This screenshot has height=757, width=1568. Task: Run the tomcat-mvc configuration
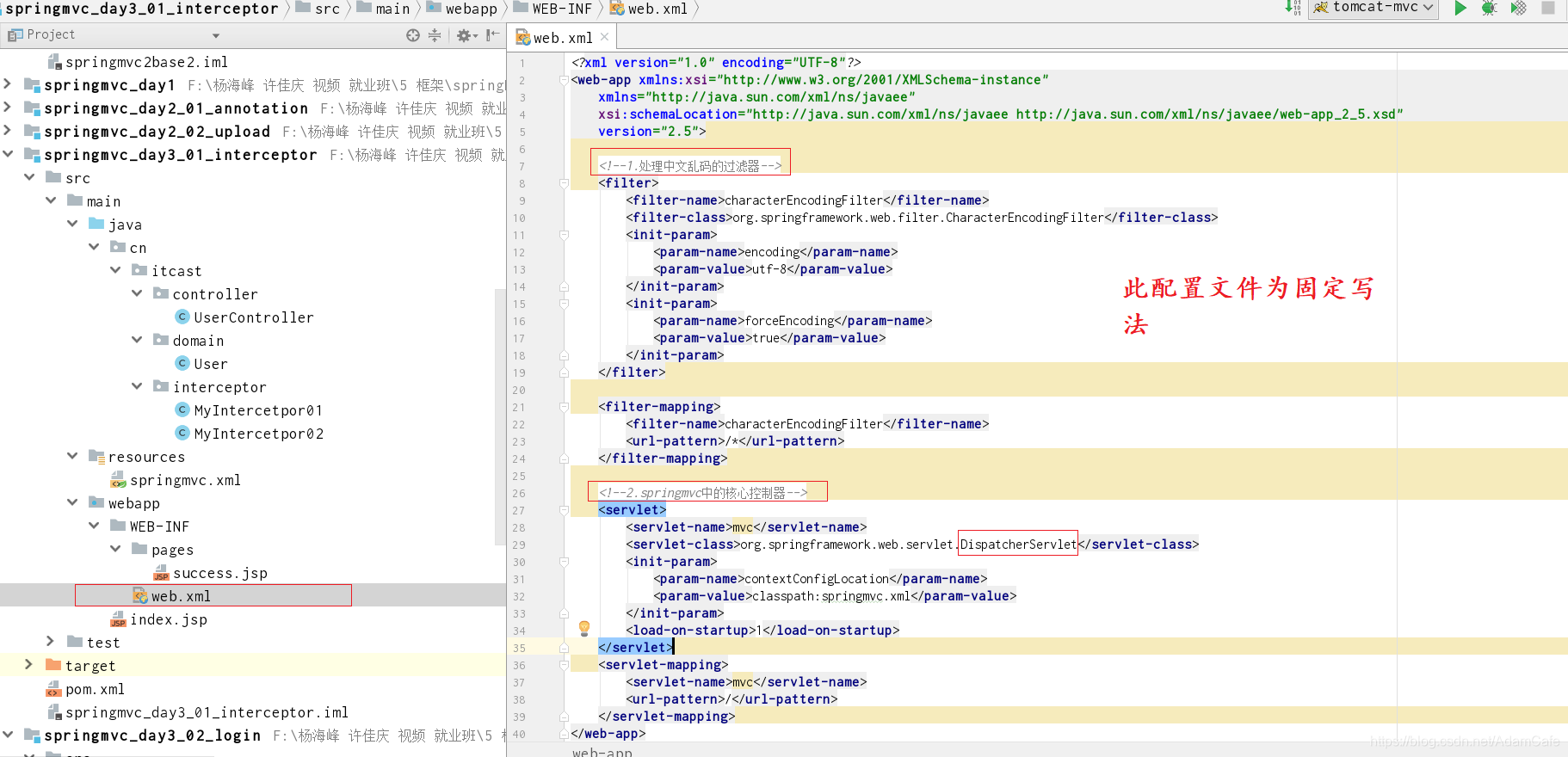pos(1460,8)
